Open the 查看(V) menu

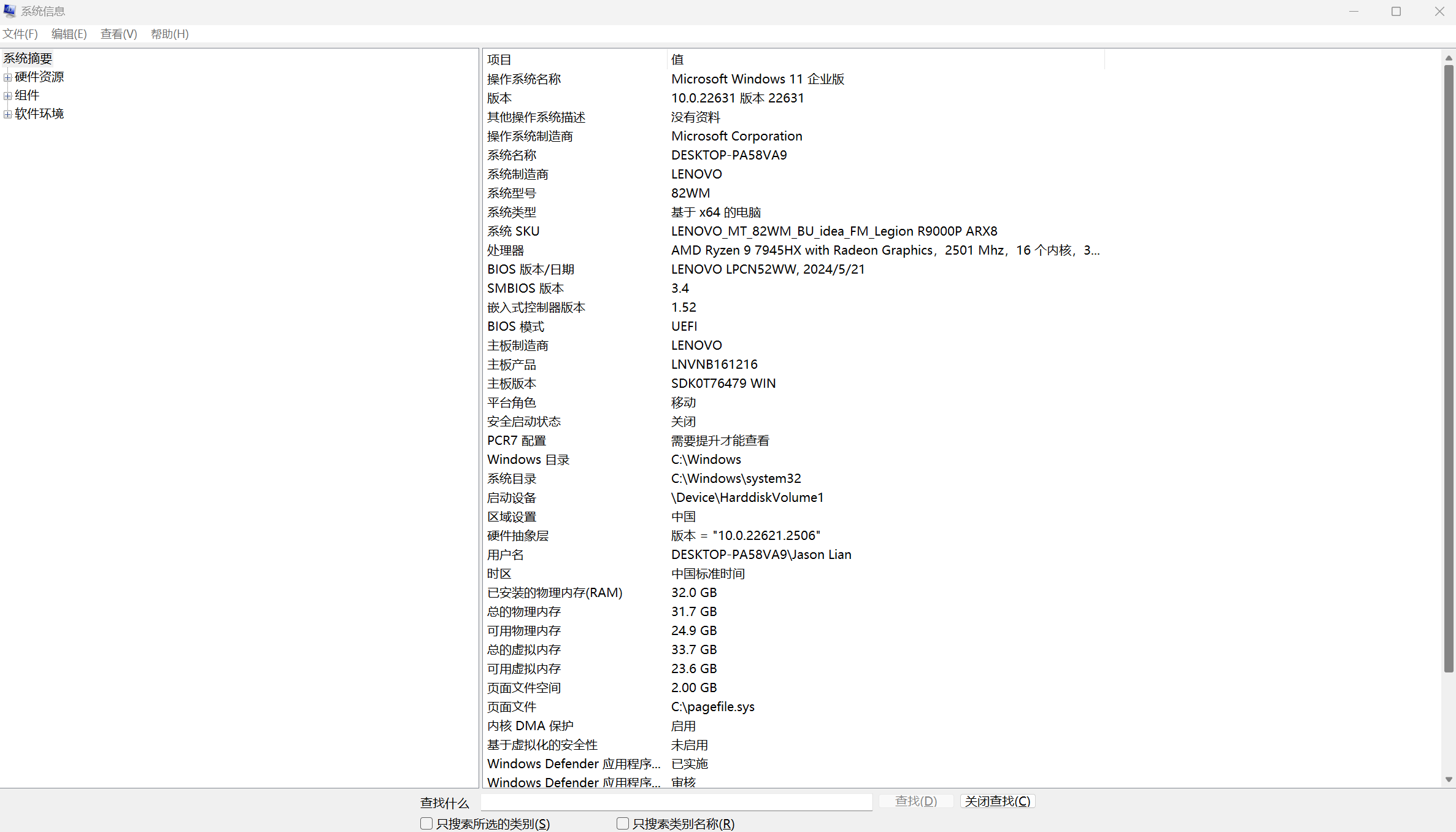point(118,34)
